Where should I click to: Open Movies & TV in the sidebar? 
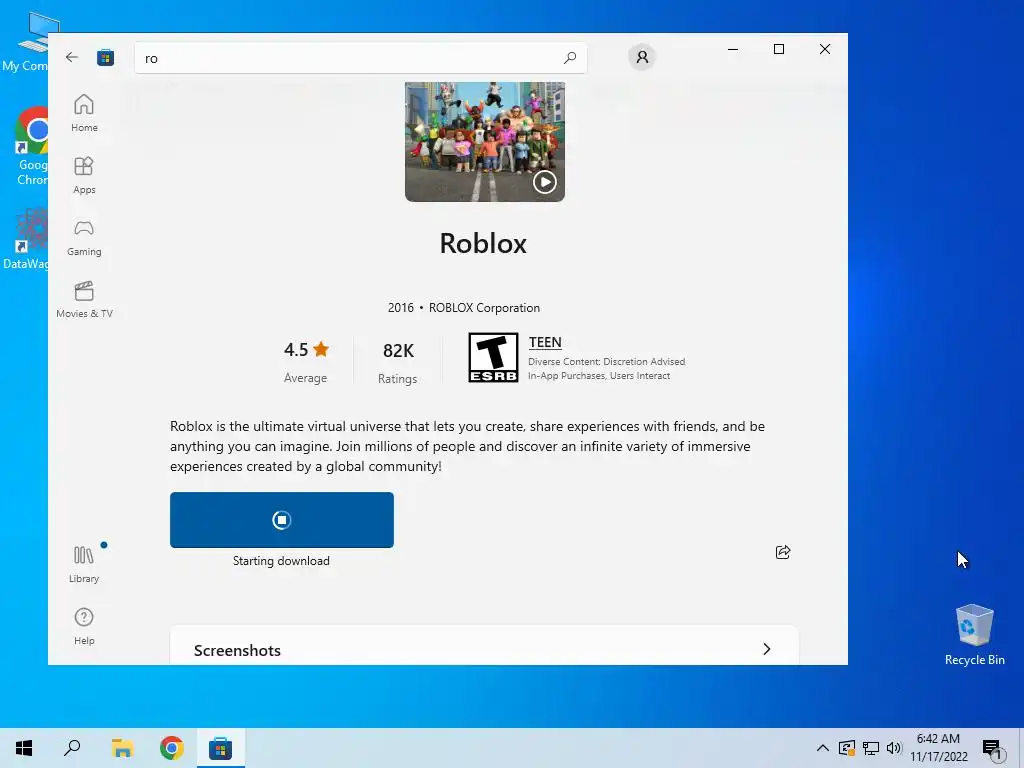[84, 299]
